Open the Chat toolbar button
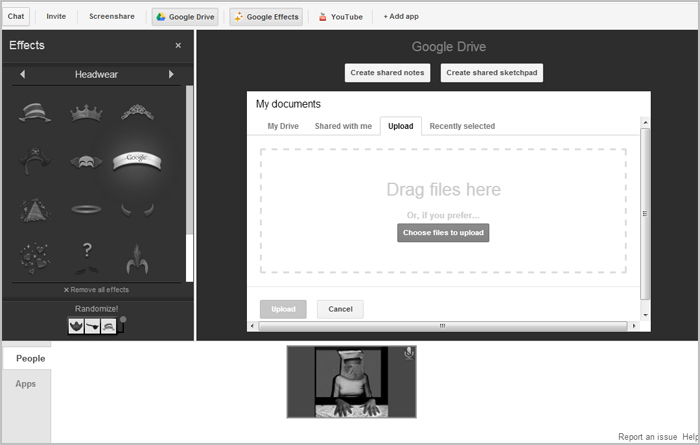Image resolution: width=700 pixels, height=445 pixels. click(16, 16)
